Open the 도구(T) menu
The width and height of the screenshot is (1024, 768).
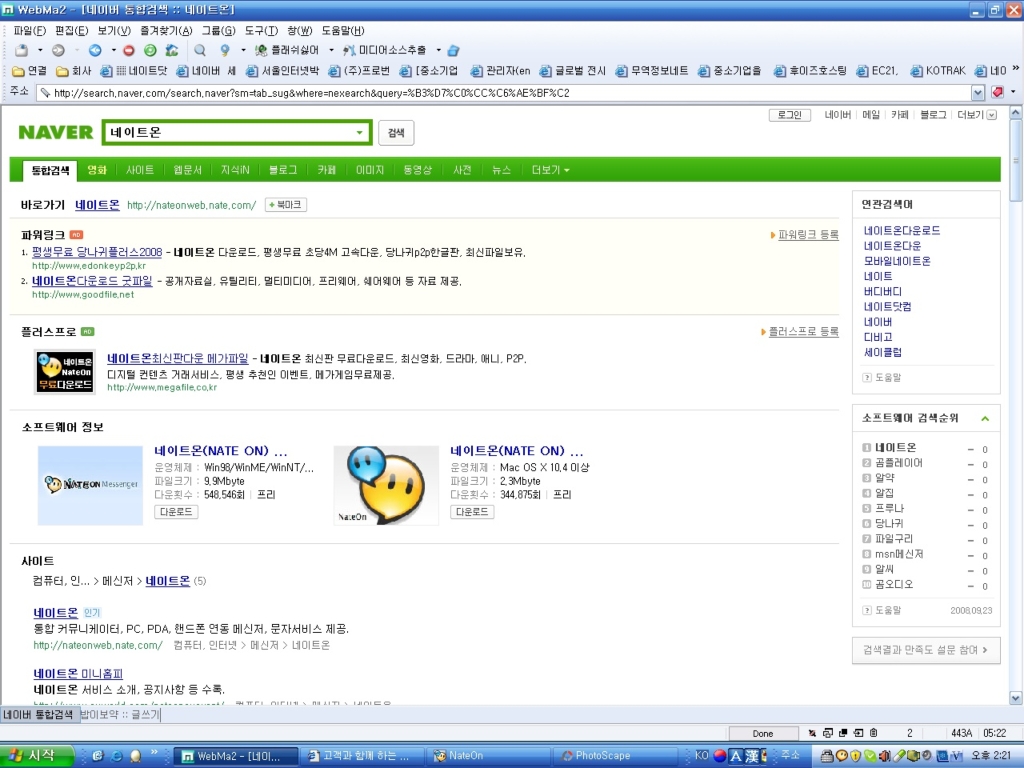click(261, 31)
